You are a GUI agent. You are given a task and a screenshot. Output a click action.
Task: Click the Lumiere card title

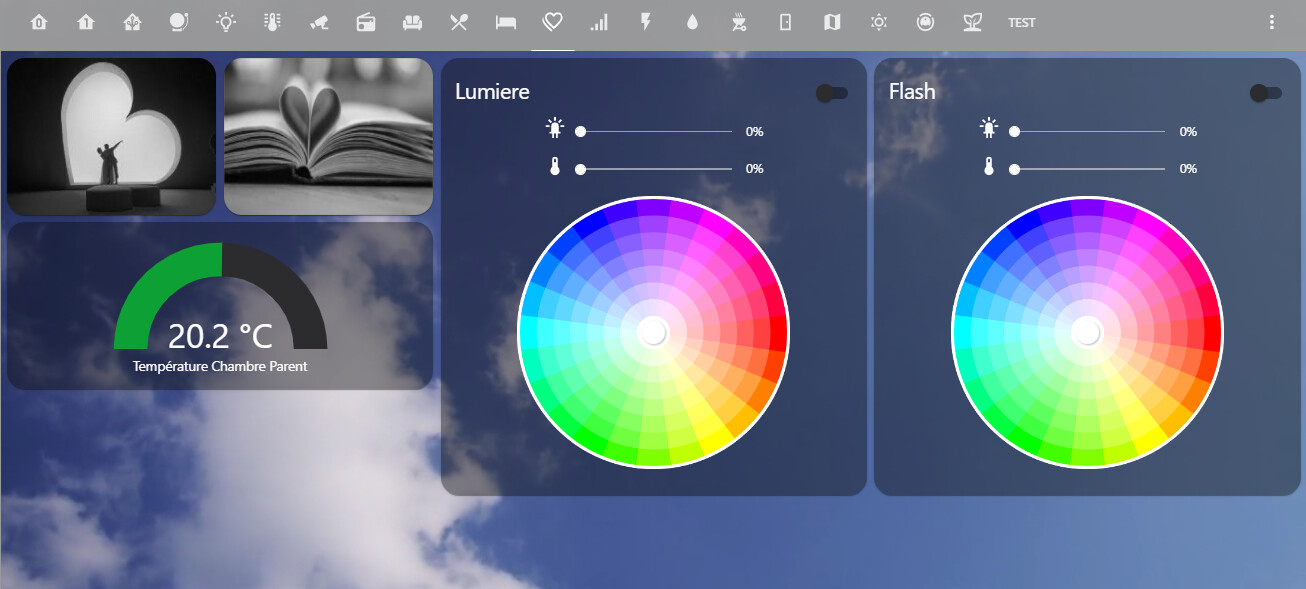(x=492, y=91)
